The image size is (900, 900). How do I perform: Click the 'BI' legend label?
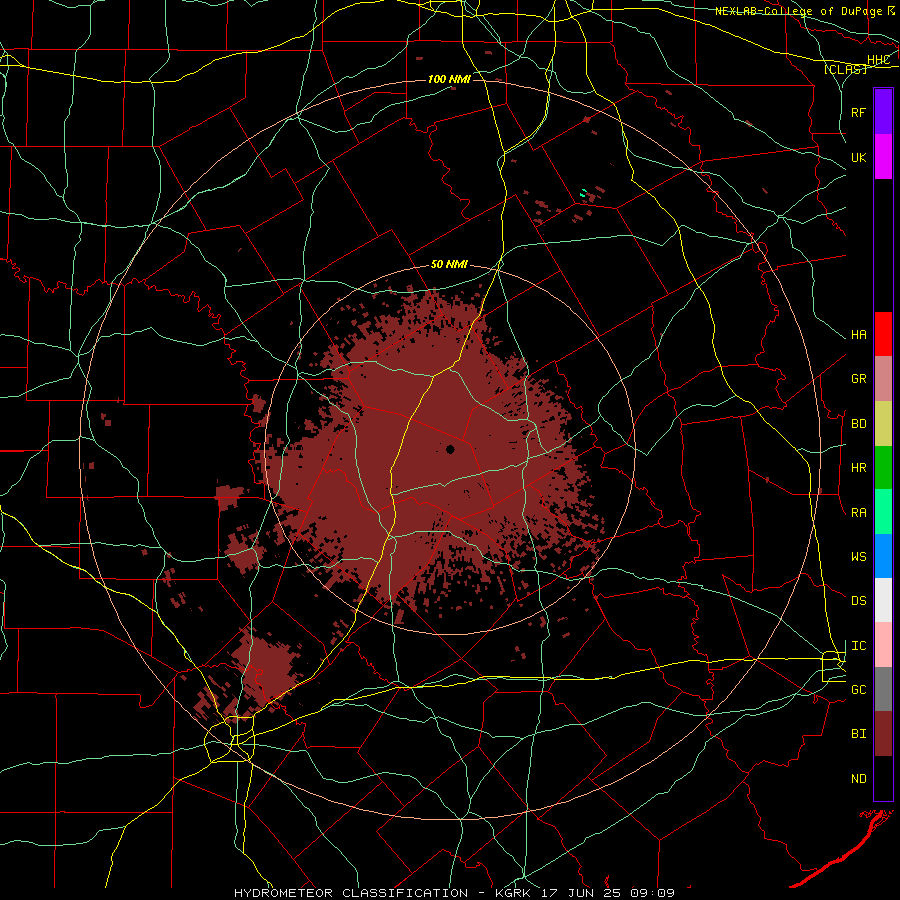tap(859, 734)
